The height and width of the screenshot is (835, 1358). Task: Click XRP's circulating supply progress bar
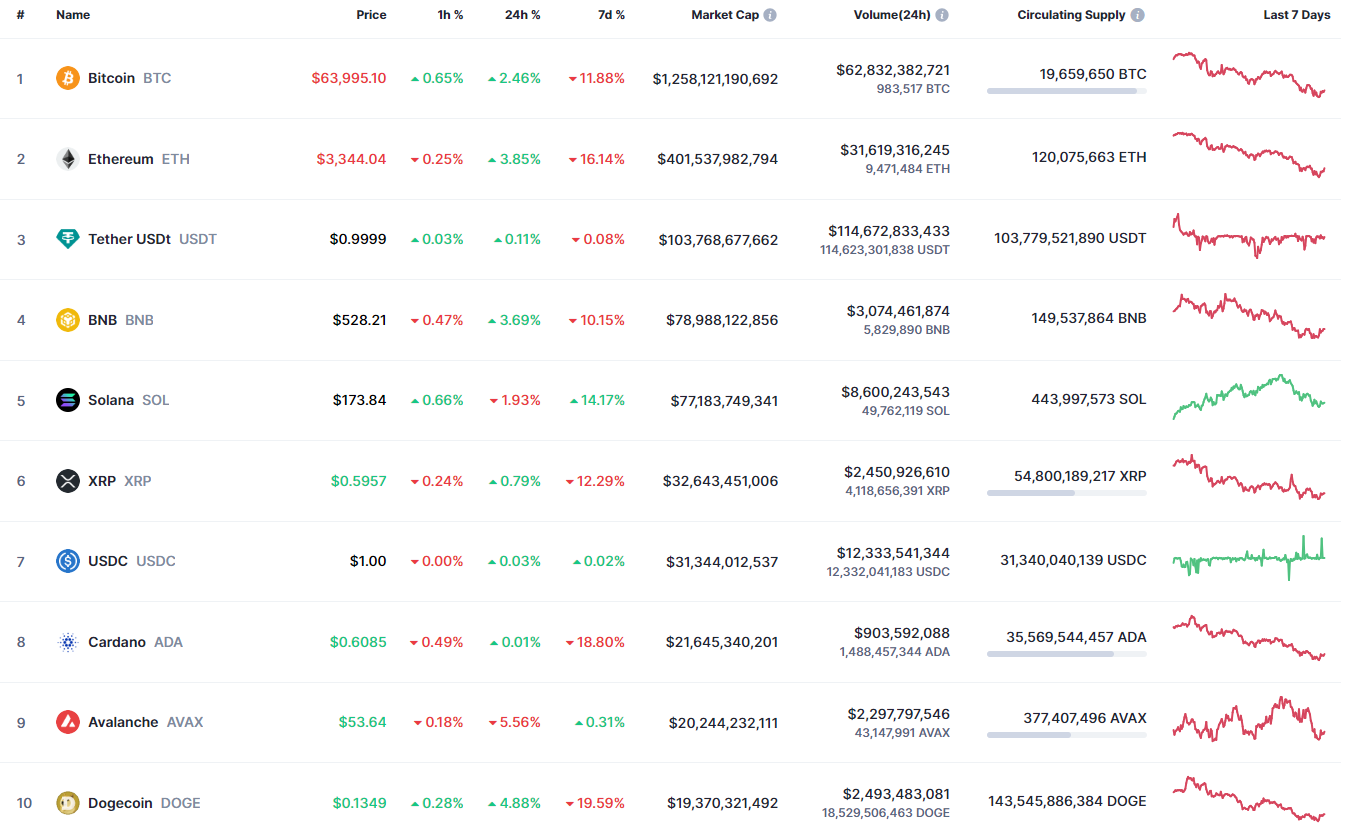[1066, 493]
